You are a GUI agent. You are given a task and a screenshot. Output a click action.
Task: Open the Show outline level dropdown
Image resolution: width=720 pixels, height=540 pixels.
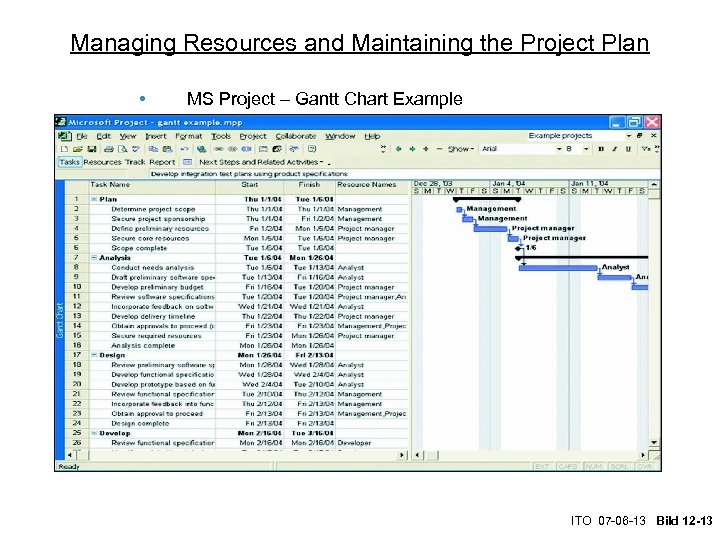tap(461, 149)
